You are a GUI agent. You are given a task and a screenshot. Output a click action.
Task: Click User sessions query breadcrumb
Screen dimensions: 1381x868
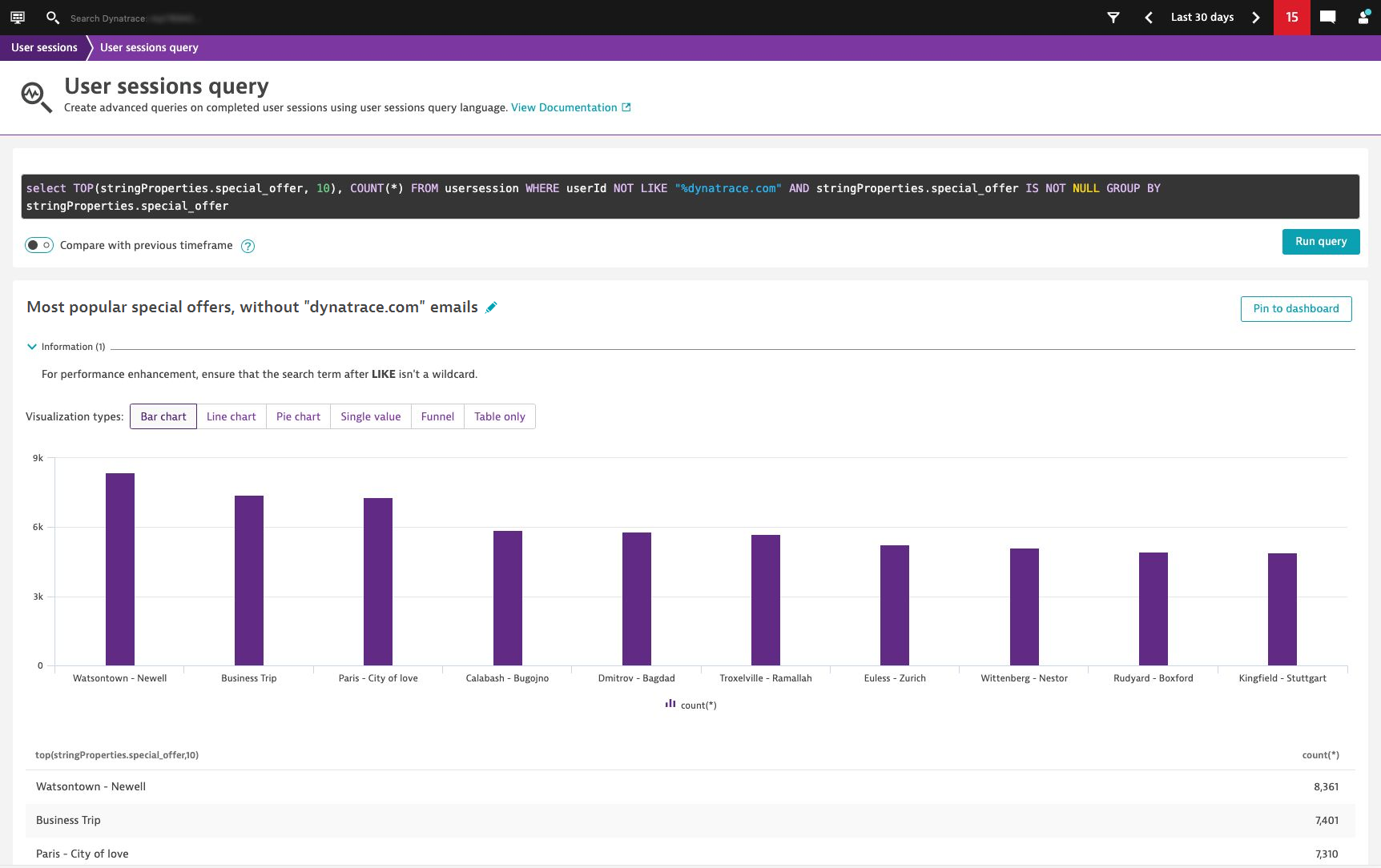coord(149,47)
